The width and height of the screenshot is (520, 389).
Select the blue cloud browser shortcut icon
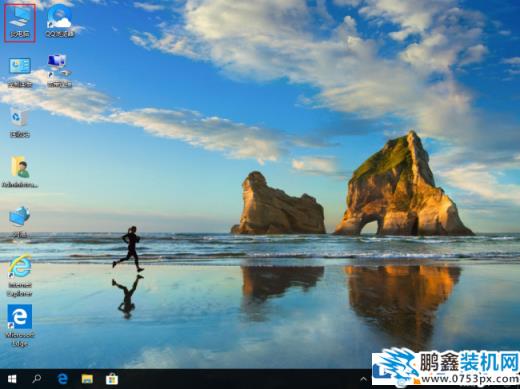coord(60,21)
